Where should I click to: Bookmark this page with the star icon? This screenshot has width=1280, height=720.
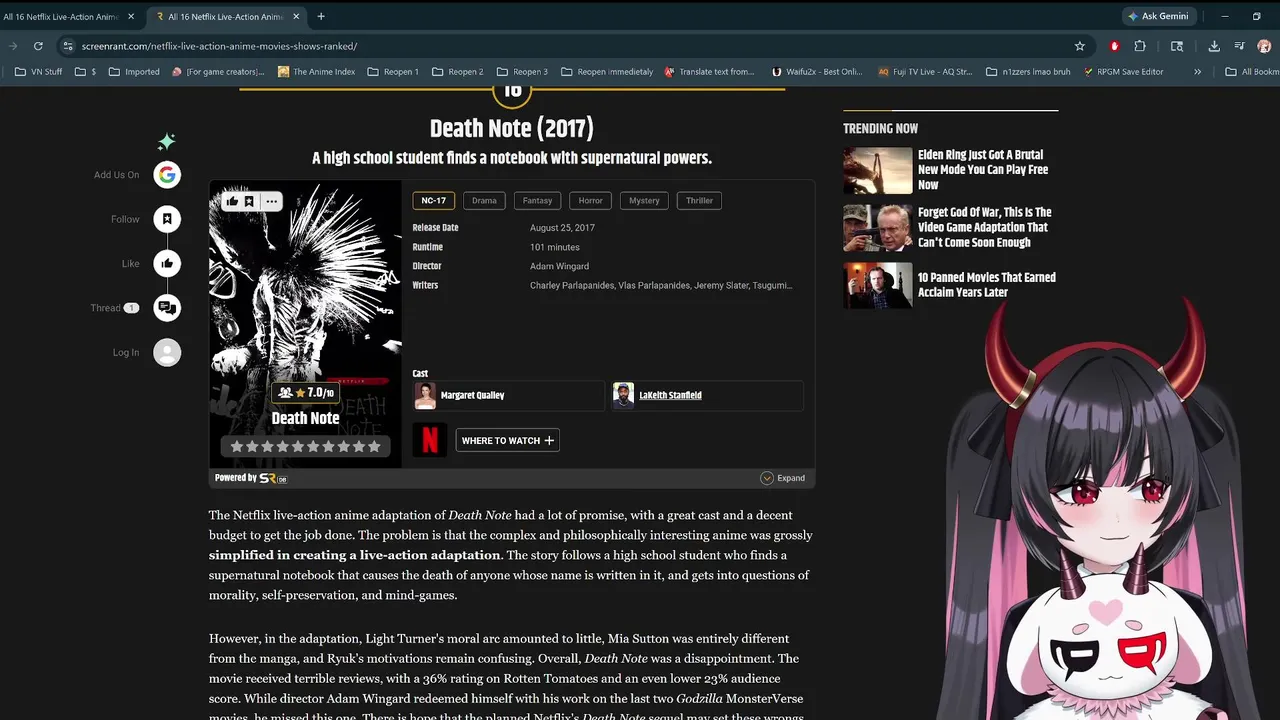coord(1080,46)
